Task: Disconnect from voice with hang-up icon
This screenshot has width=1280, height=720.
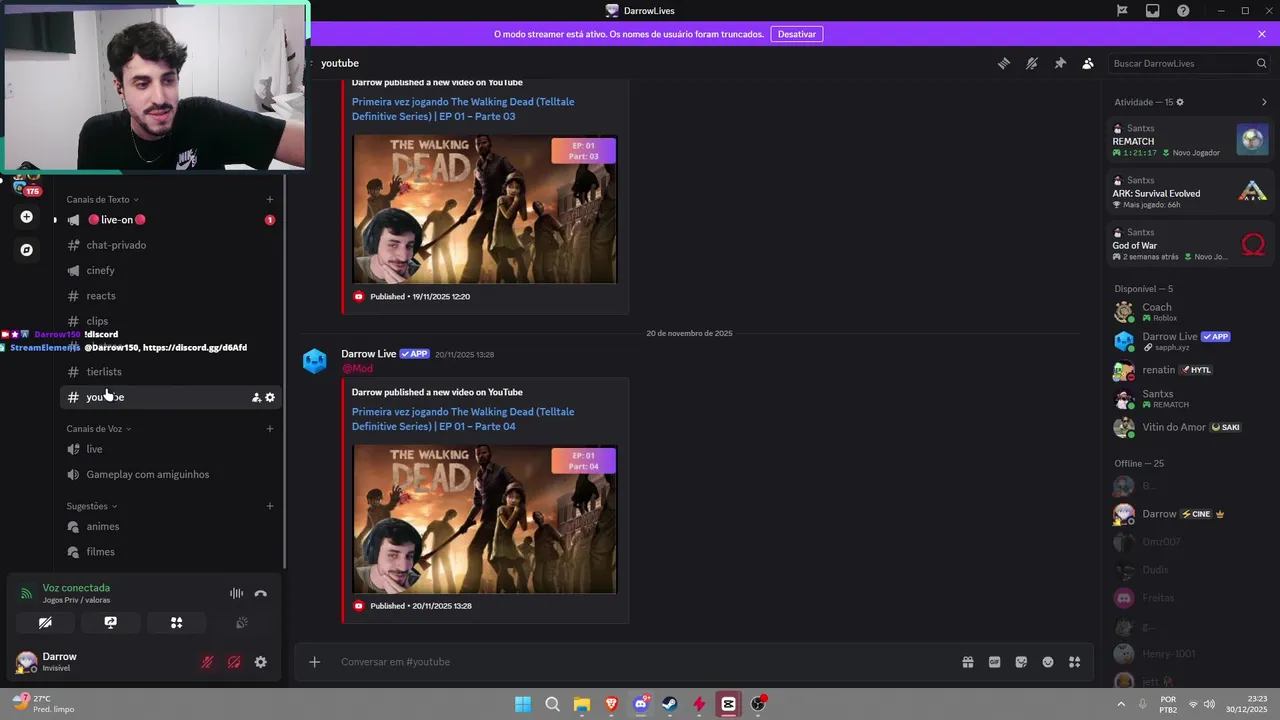Action: [261, 593]
